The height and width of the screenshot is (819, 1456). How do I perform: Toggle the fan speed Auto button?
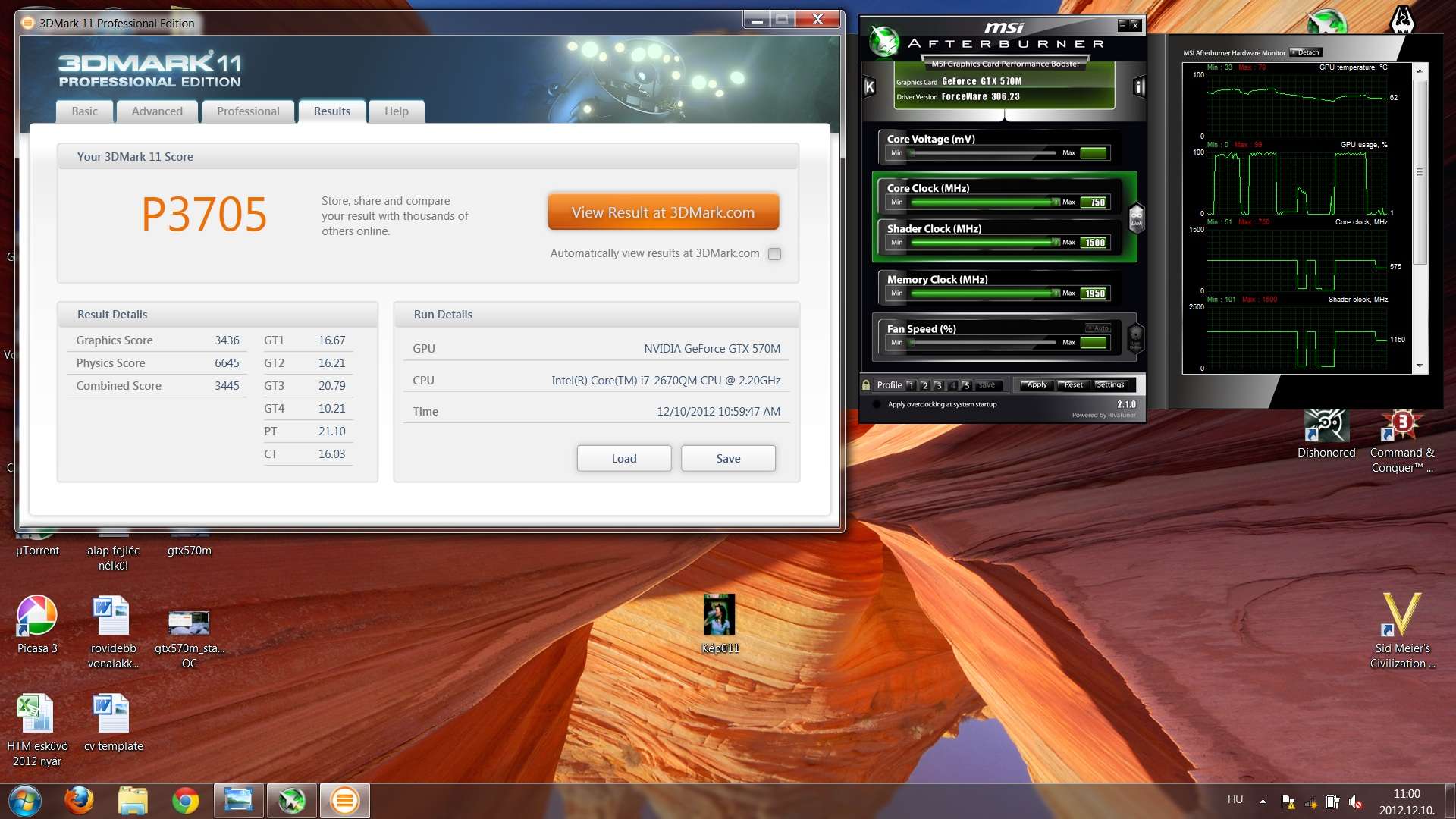[x=1098, y=328]
